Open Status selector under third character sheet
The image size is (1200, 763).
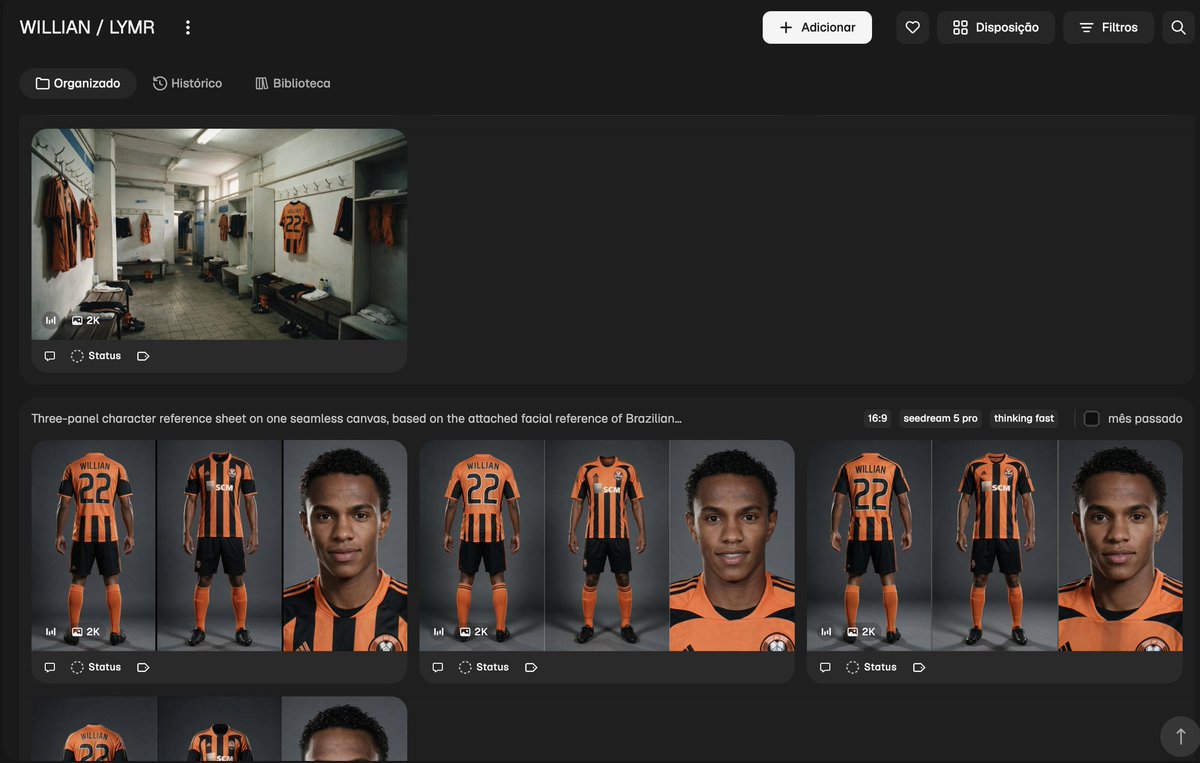tap(871, 667)
